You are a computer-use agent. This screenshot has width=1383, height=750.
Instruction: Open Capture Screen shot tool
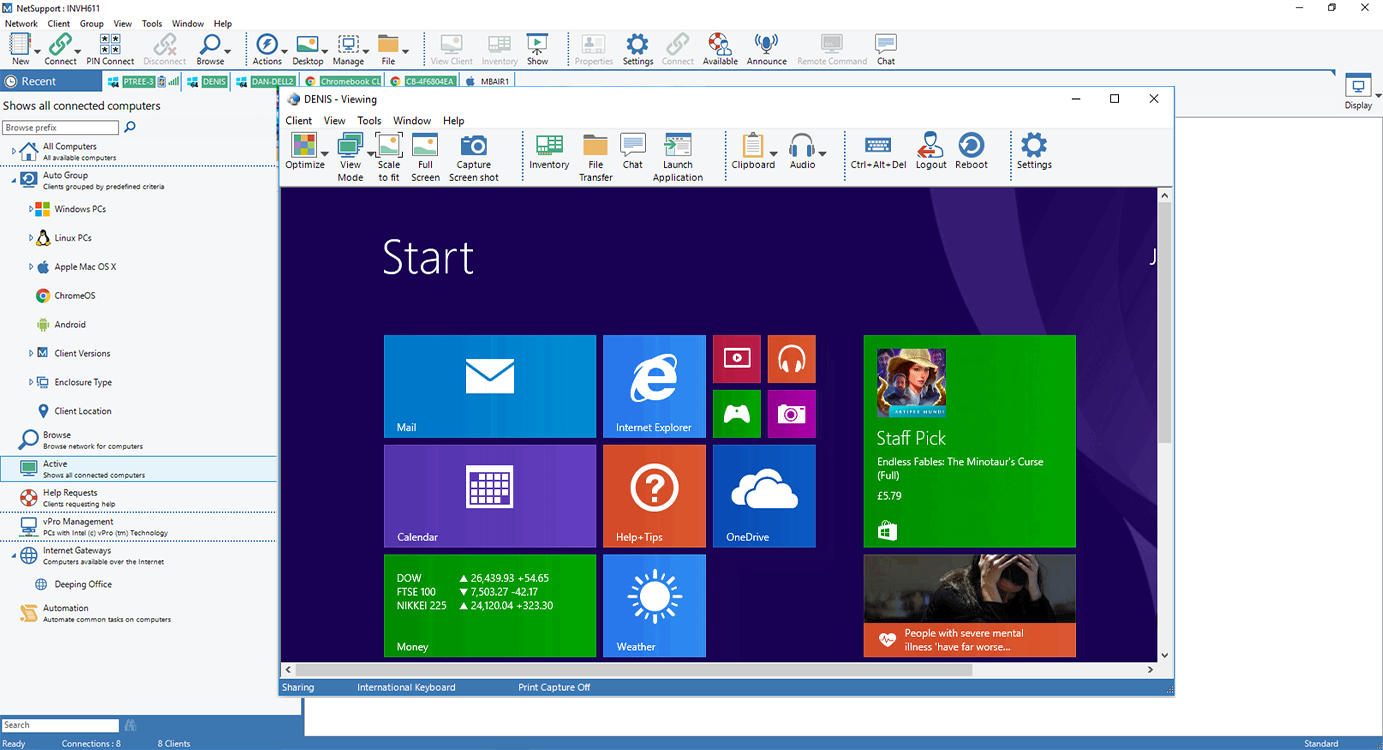473,146
